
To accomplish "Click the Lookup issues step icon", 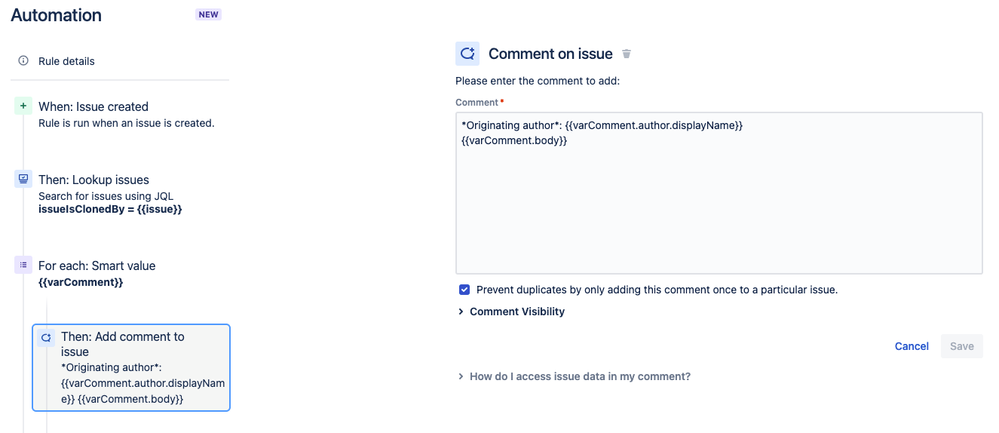I will click(23, 179).
